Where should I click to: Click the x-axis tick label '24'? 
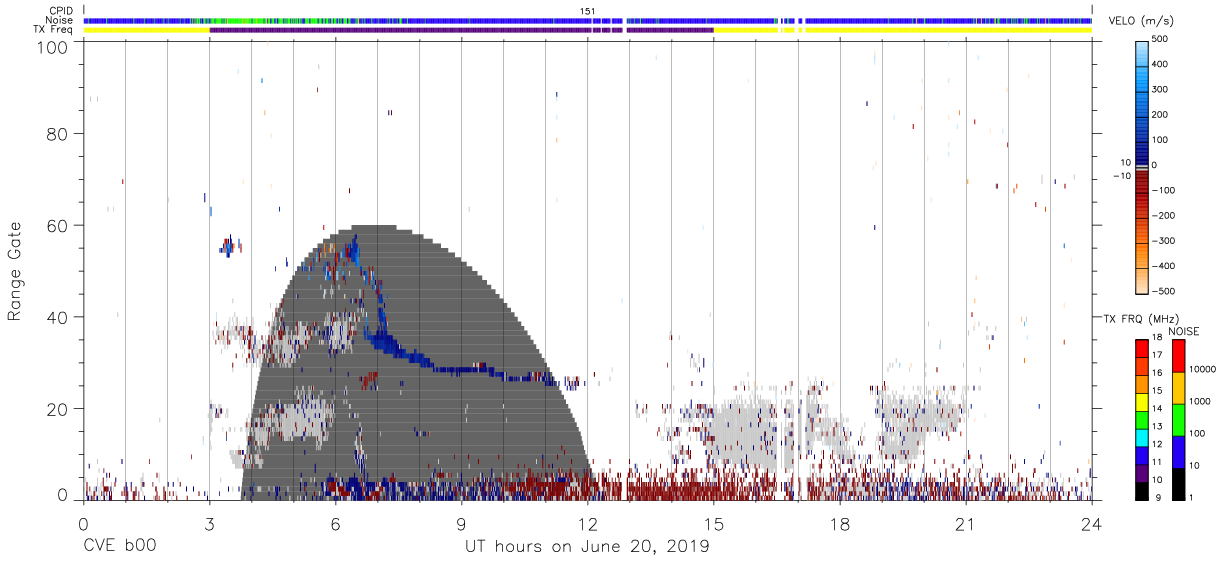coord(1092,524)
